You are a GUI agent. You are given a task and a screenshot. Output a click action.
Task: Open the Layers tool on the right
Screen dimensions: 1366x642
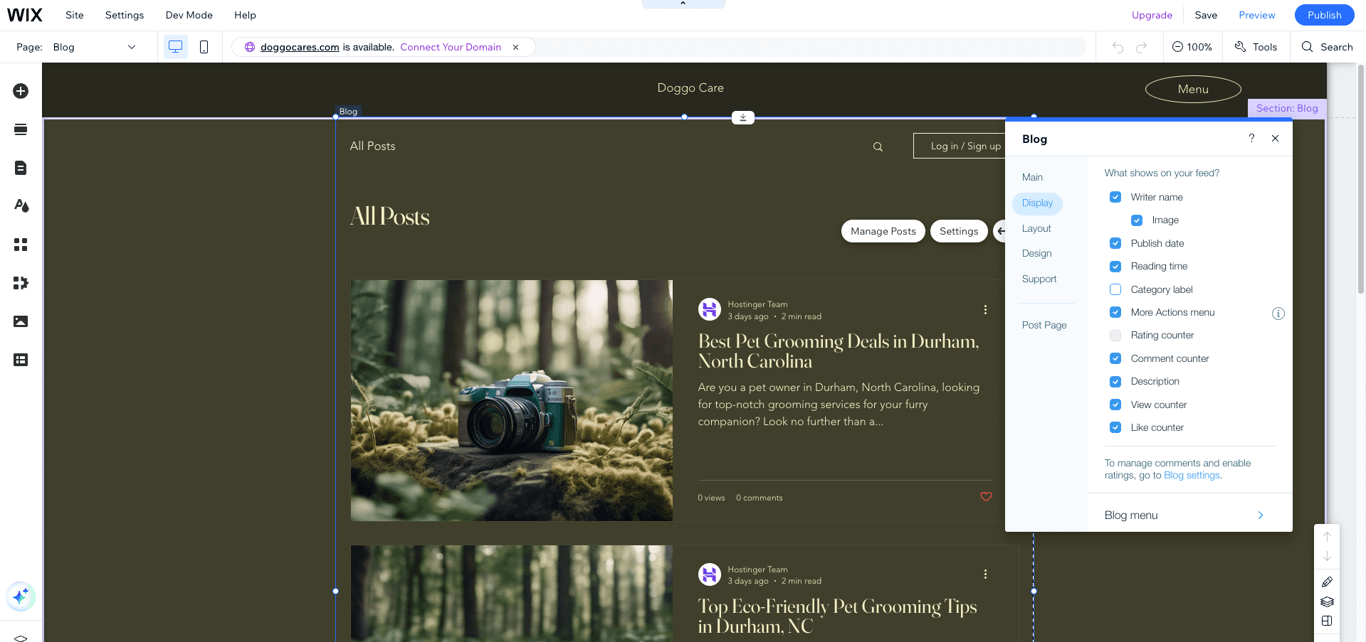point(1326,601)
